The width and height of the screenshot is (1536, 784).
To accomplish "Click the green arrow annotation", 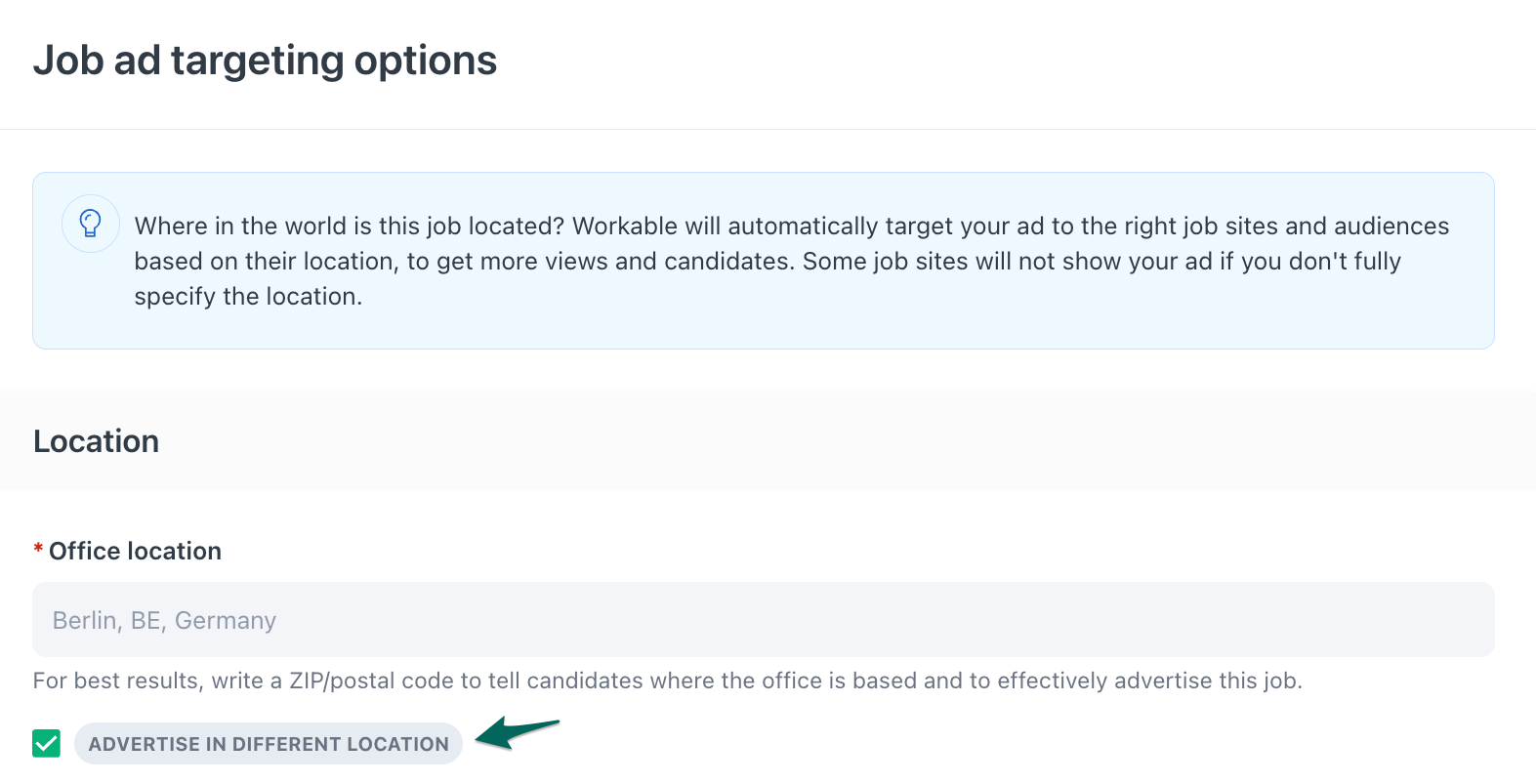I will coord(518,732).
